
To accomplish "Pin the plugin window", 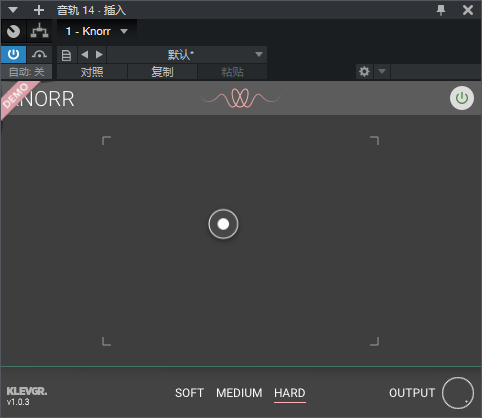I will pyautogui.click(x=441, y=10).
